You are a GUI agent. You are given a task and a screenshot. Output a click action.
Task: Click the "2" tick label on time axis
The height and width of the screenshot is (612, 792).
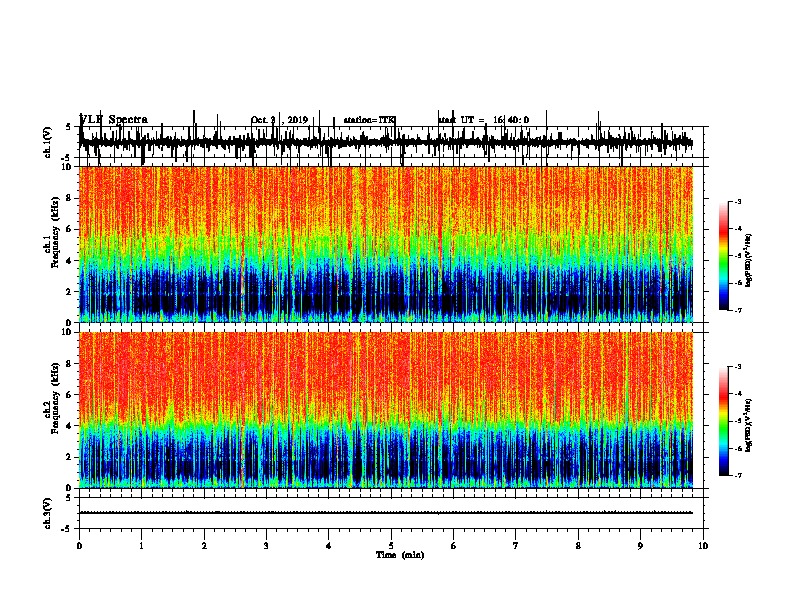click(x=204, y=546)
